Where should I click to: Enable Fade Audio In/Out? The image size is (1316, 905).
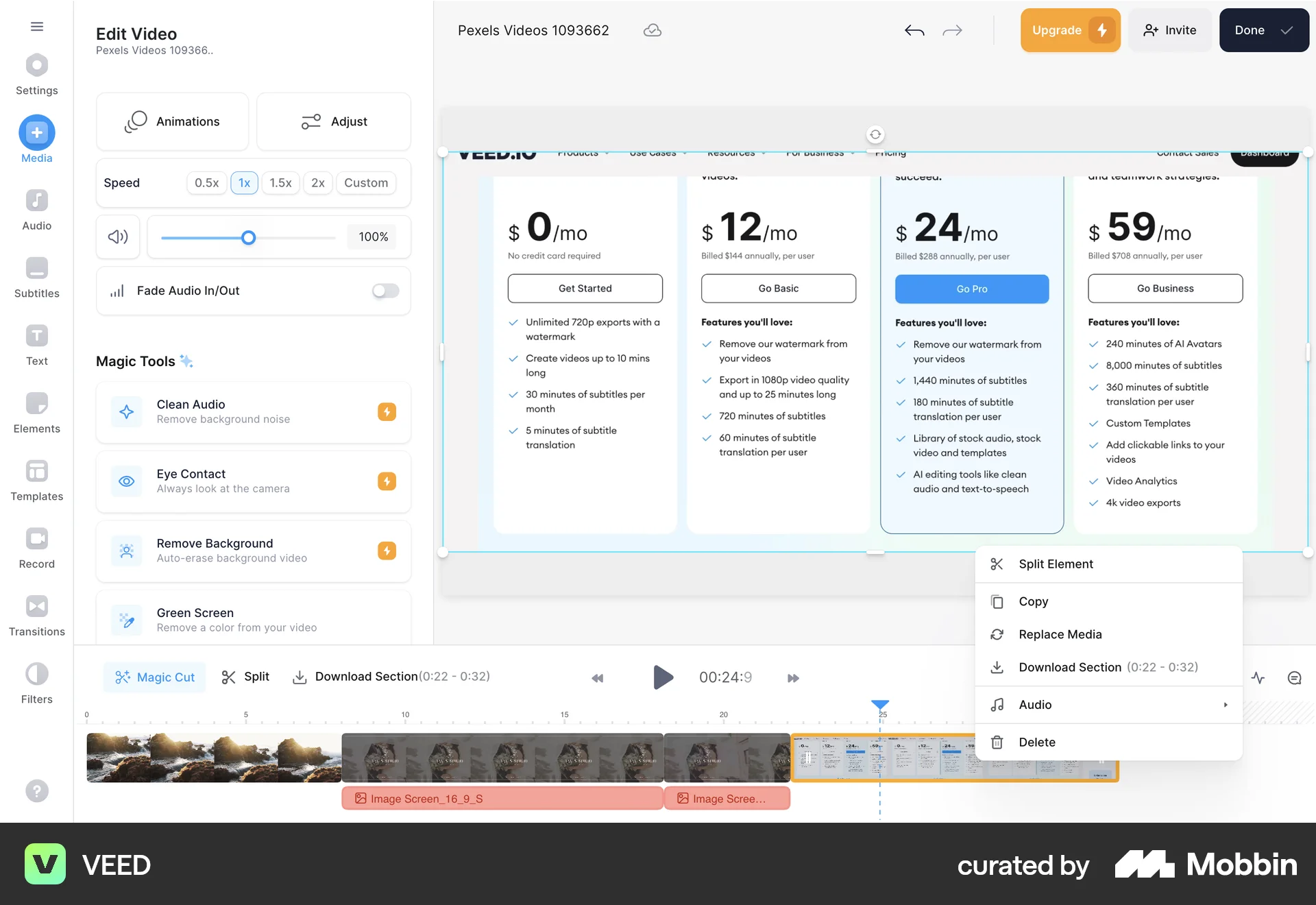[385, 291]
